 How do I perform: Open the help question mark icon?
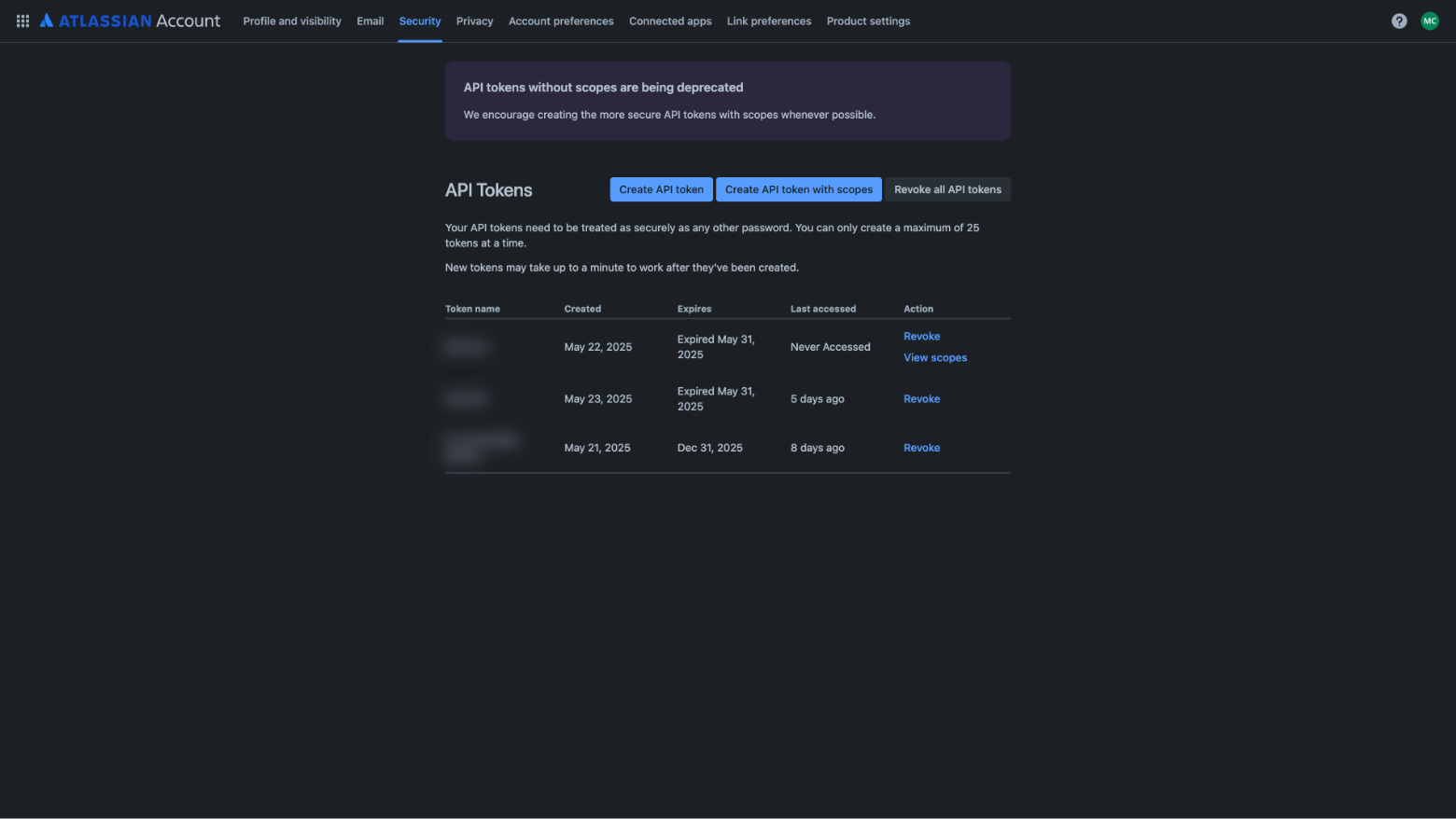(1398, 21)
